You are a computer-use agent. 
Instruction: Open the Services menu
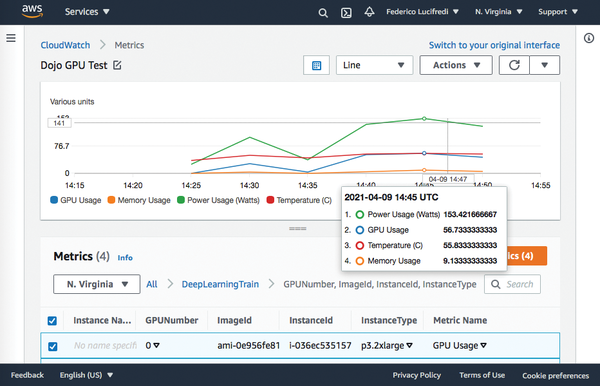pyautogui.click(x=87, y=12)
